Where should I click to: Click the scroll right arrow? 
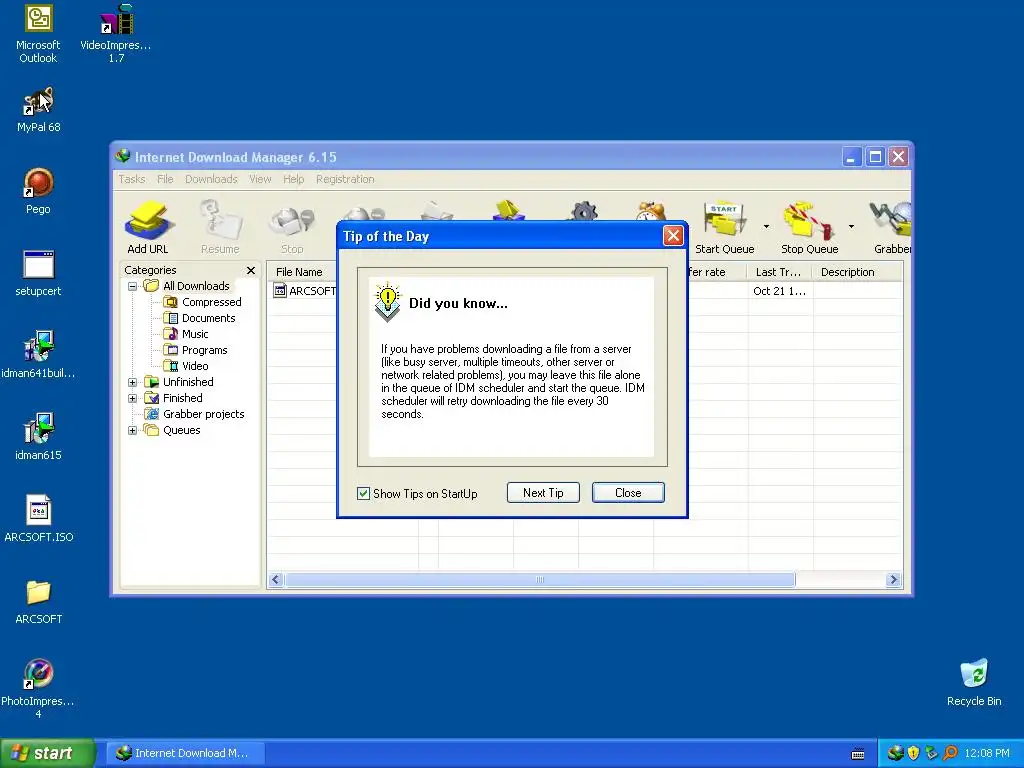click(x=893, y=580)
